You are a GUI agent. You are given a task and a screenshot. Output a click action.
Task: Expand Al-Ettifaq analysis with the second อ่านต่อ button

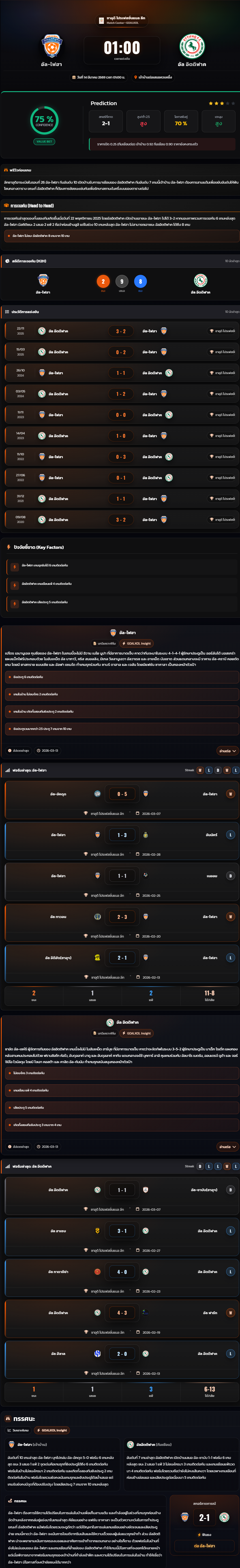point(227,1146)
